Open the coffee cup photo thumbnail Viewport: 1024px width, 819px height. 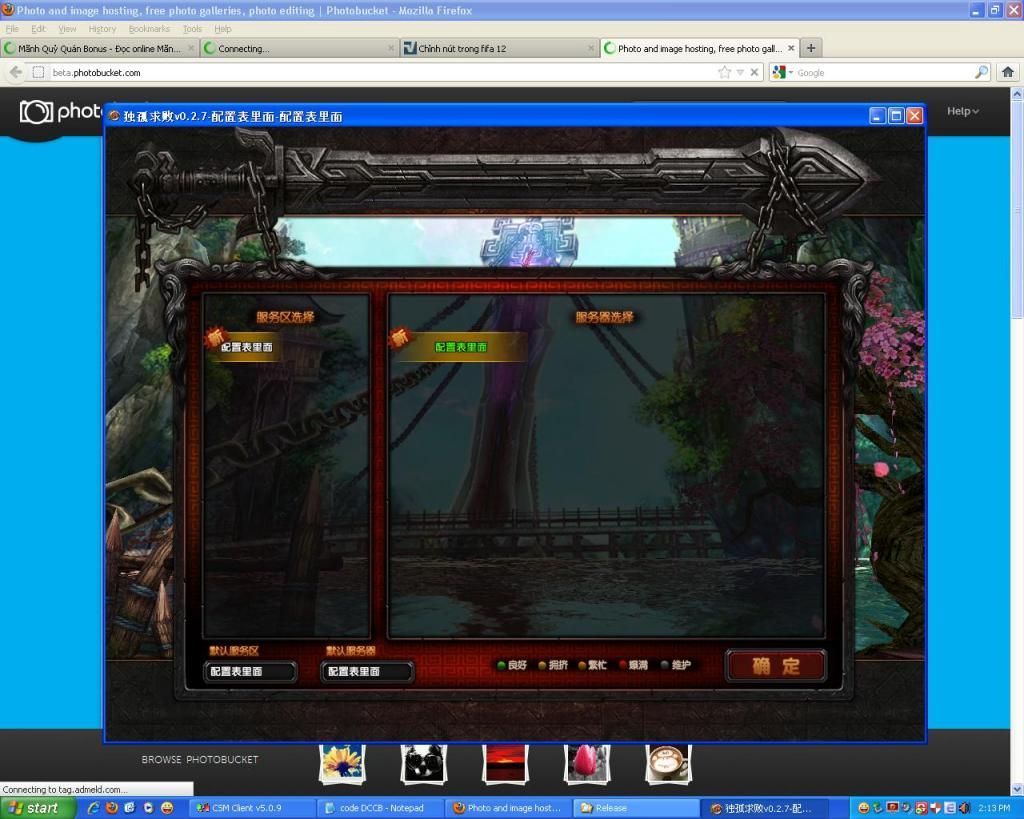pos(668,763)
